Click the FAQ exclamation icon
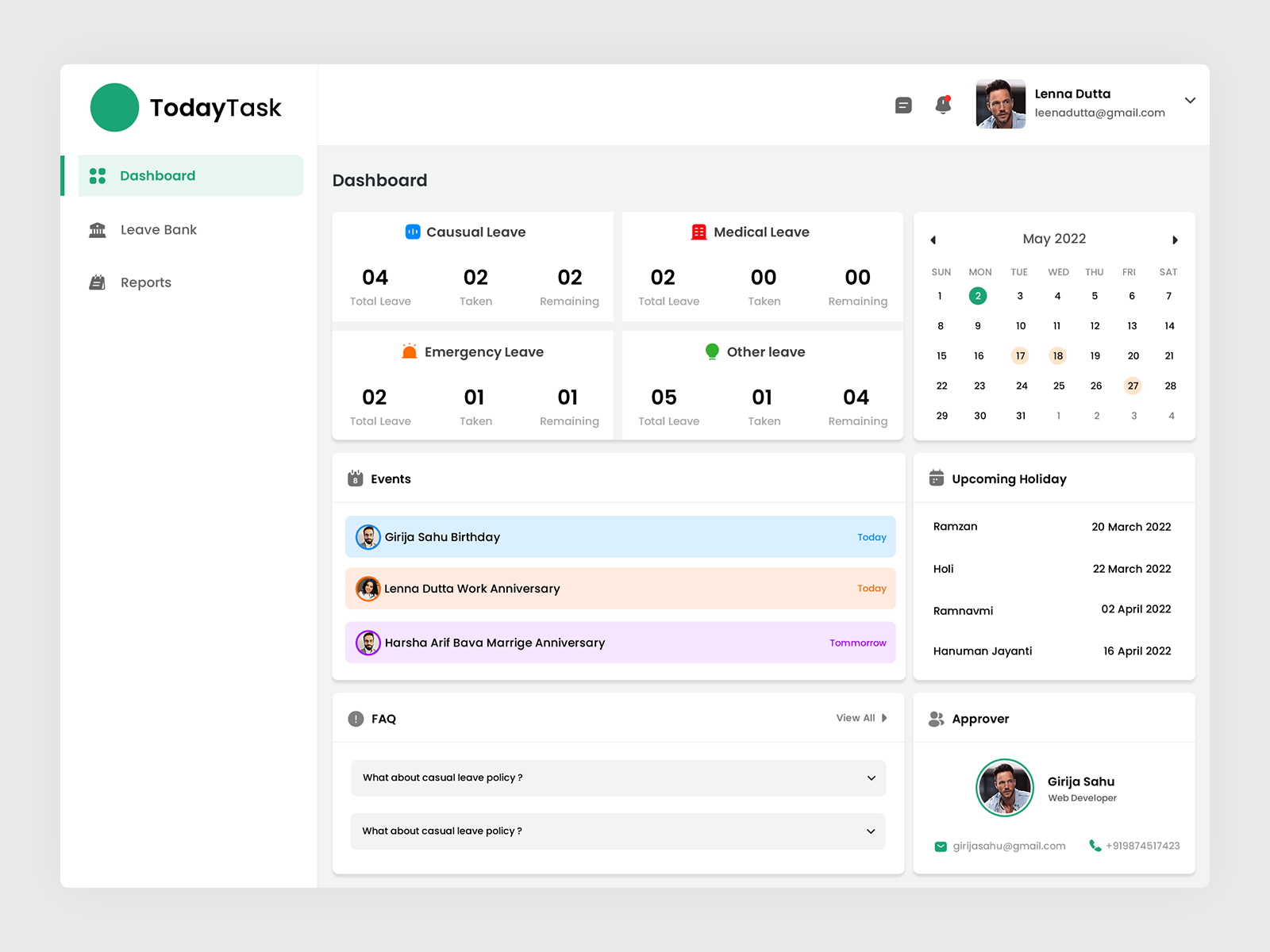1270x952 pixels. [356, 719]
